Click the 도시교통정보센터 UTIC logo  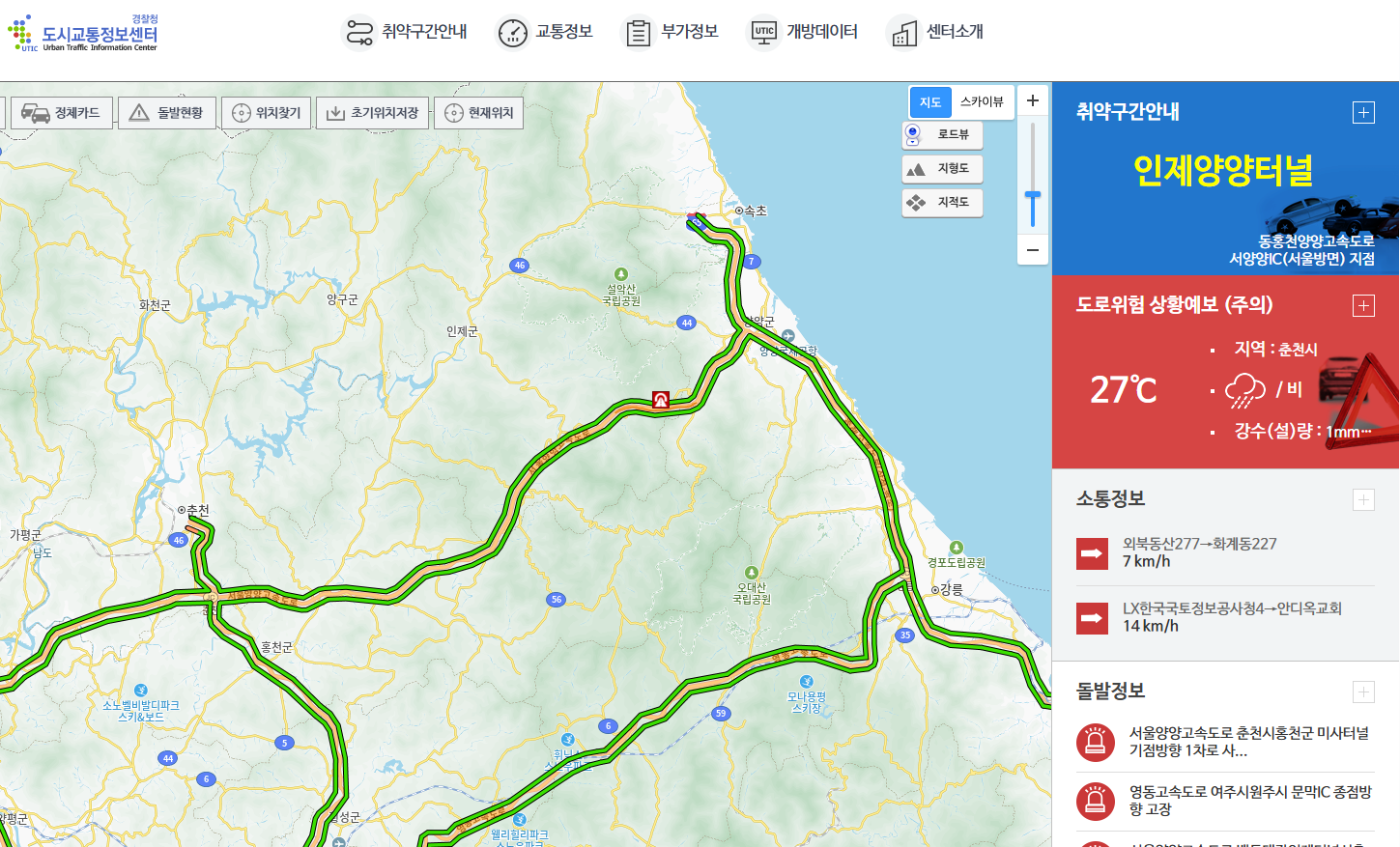(x=83, y=34)
